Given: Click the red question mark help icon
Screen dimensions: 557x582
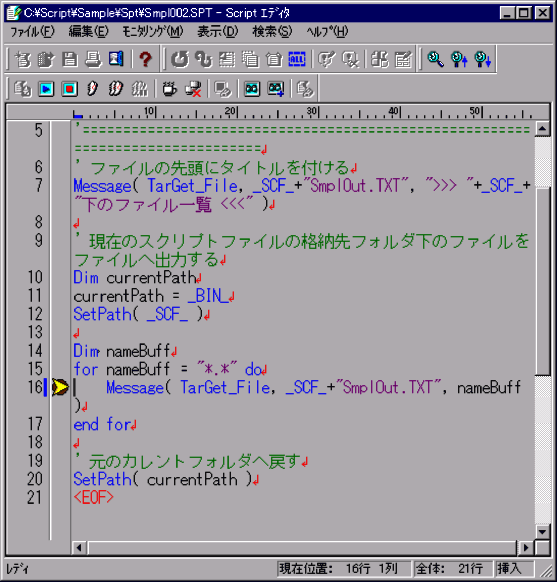Looking at the screenshot, I should tap(145, 59).
